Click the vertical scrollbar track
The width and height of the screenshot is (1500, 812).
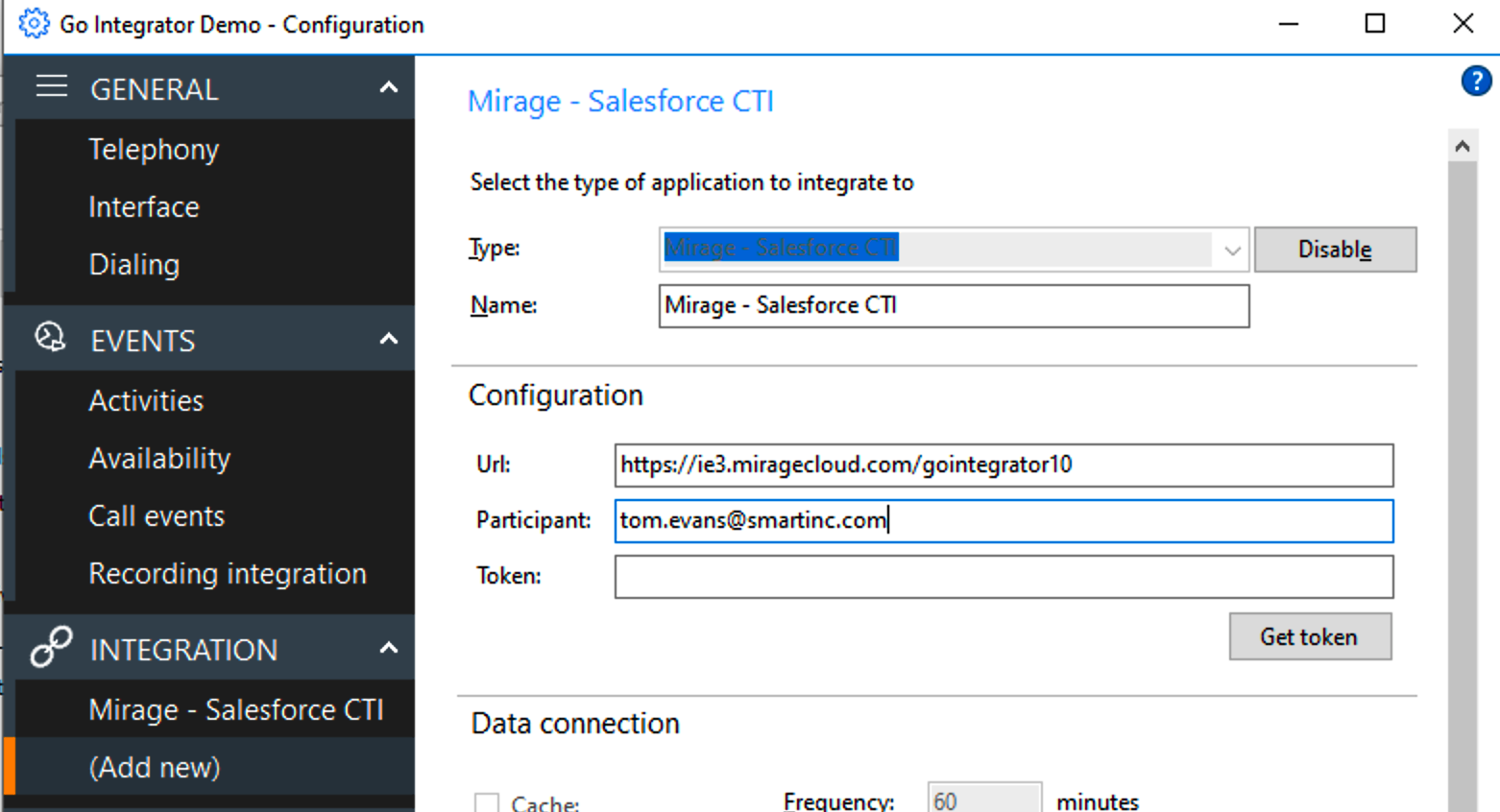click(x=1463, y=485)
